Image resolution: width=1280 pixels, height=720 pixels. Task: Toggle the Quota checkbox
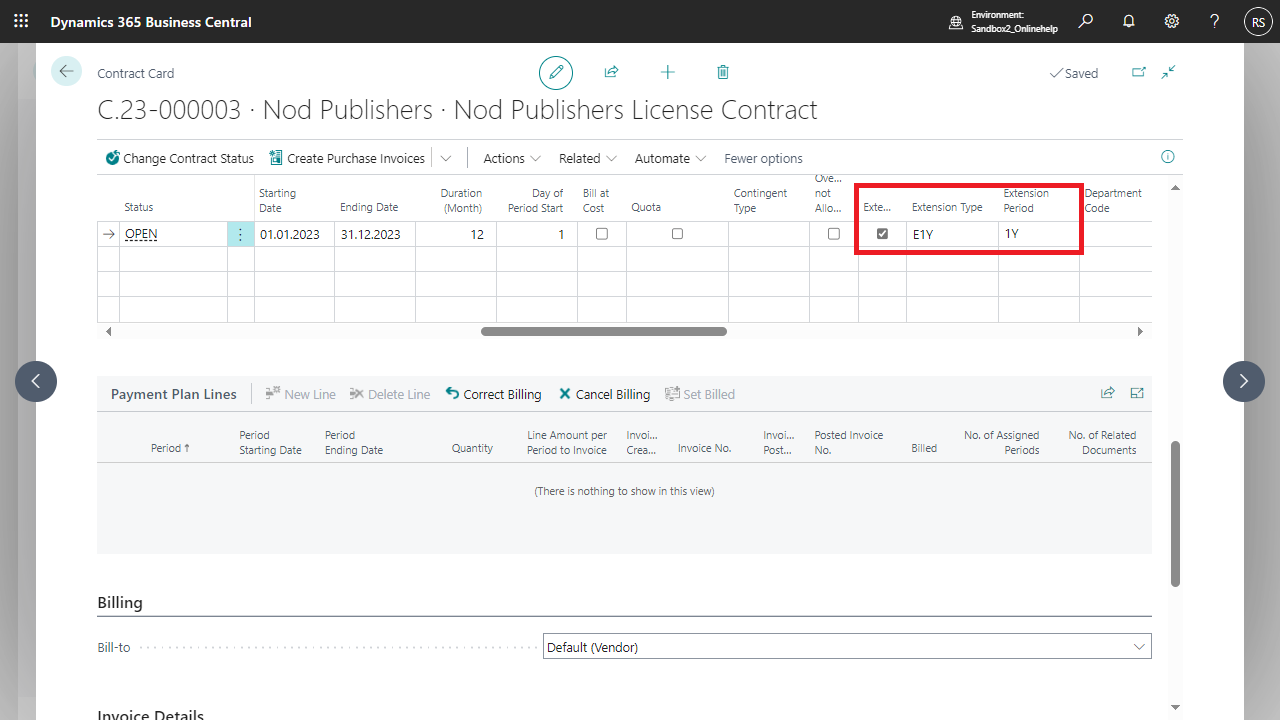[x=677, y=234]
